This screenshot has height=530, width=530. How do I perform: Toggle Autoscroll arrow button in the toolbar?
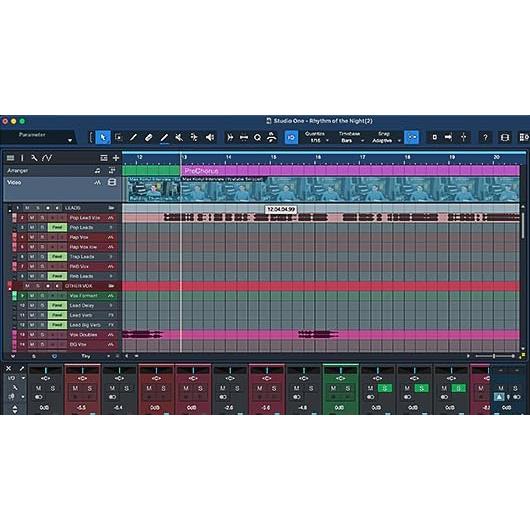(x=449, y=137)
